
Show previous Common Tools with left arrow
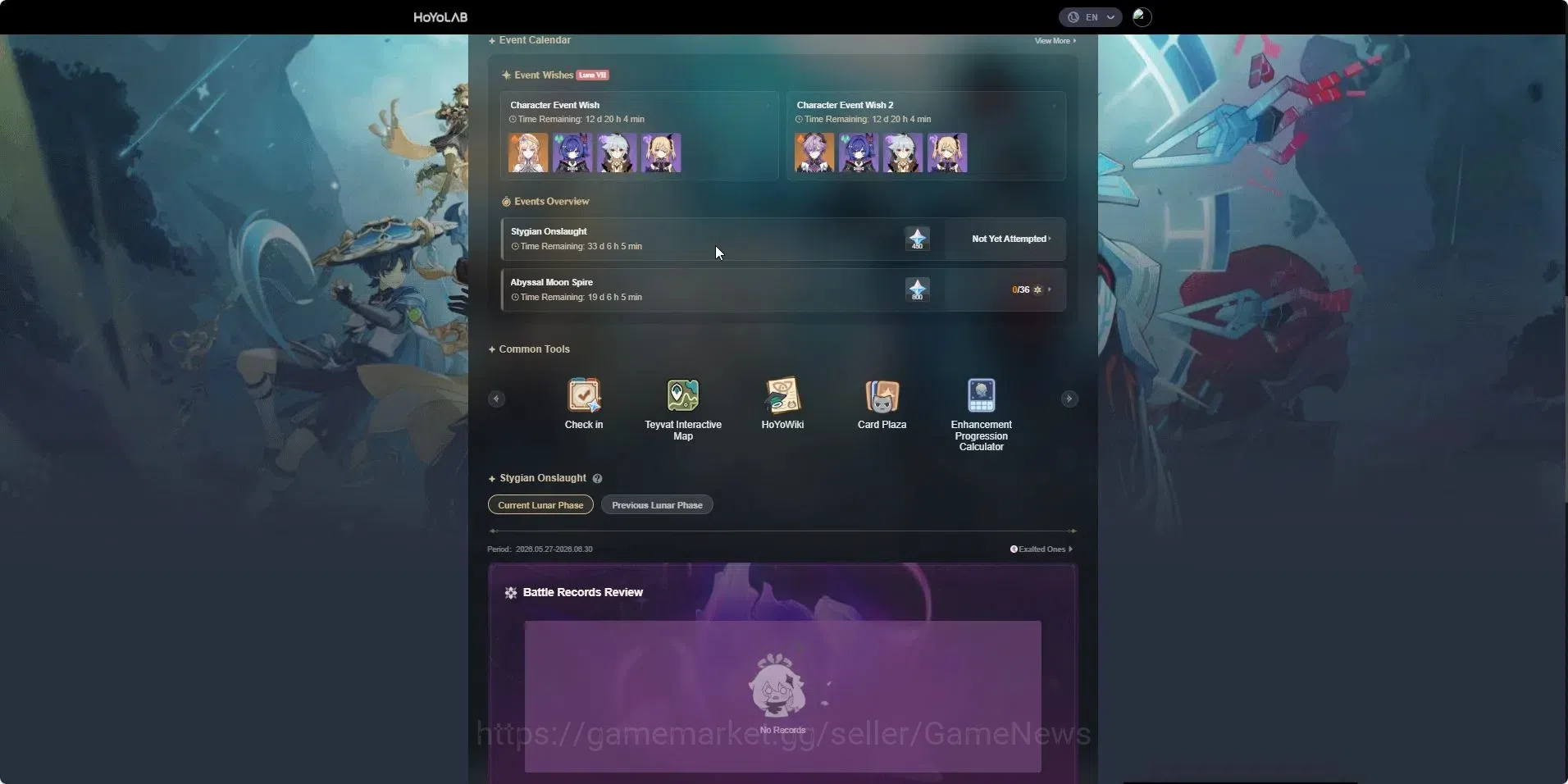496,399
